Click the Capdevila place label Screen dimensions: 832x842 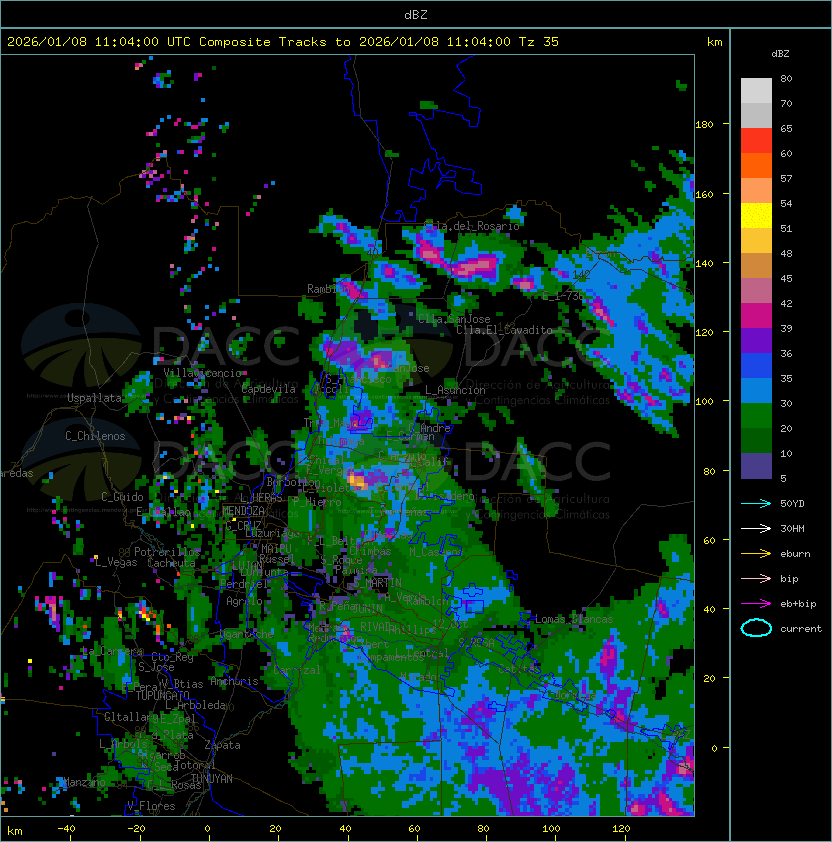pyautogui.click(x=269, y=389)
